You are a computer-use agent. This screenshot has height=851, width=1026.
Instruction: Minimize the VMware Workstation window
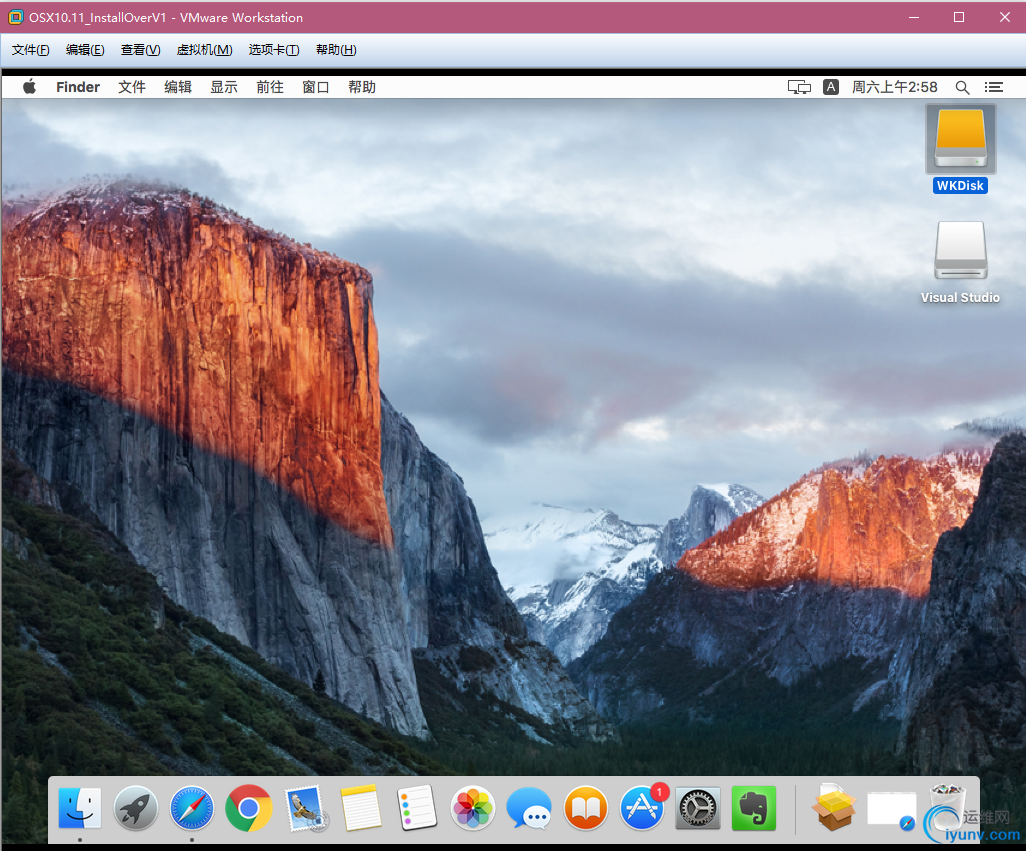coord(914,18)
